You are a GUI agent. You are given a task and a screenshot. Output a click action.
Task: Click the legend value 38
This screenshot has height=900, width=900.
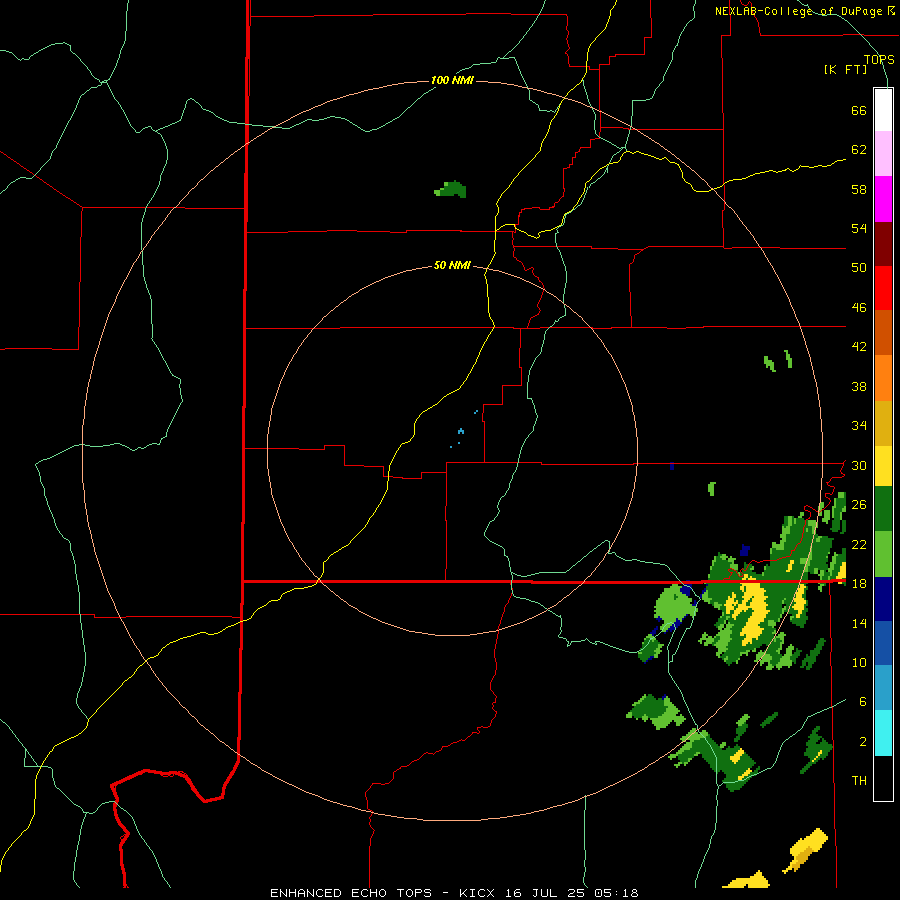pos(859,386)
